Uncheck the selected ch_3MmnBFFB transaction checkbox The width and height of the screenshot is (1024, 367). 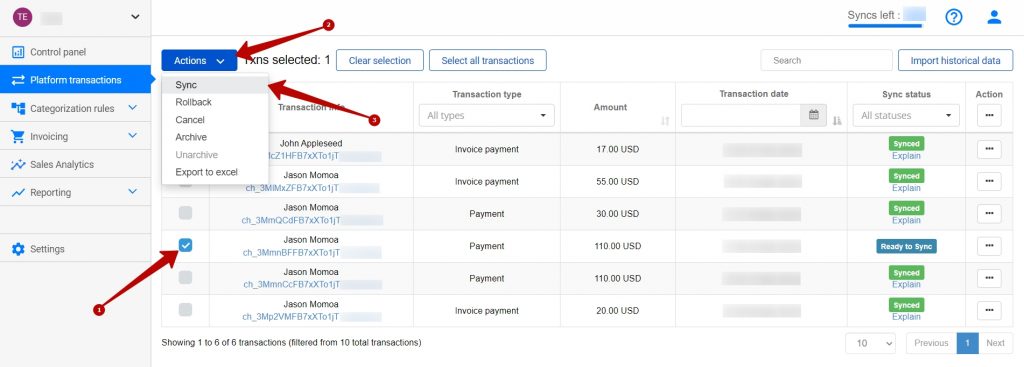pyautogui.click(x=185, y=245)
